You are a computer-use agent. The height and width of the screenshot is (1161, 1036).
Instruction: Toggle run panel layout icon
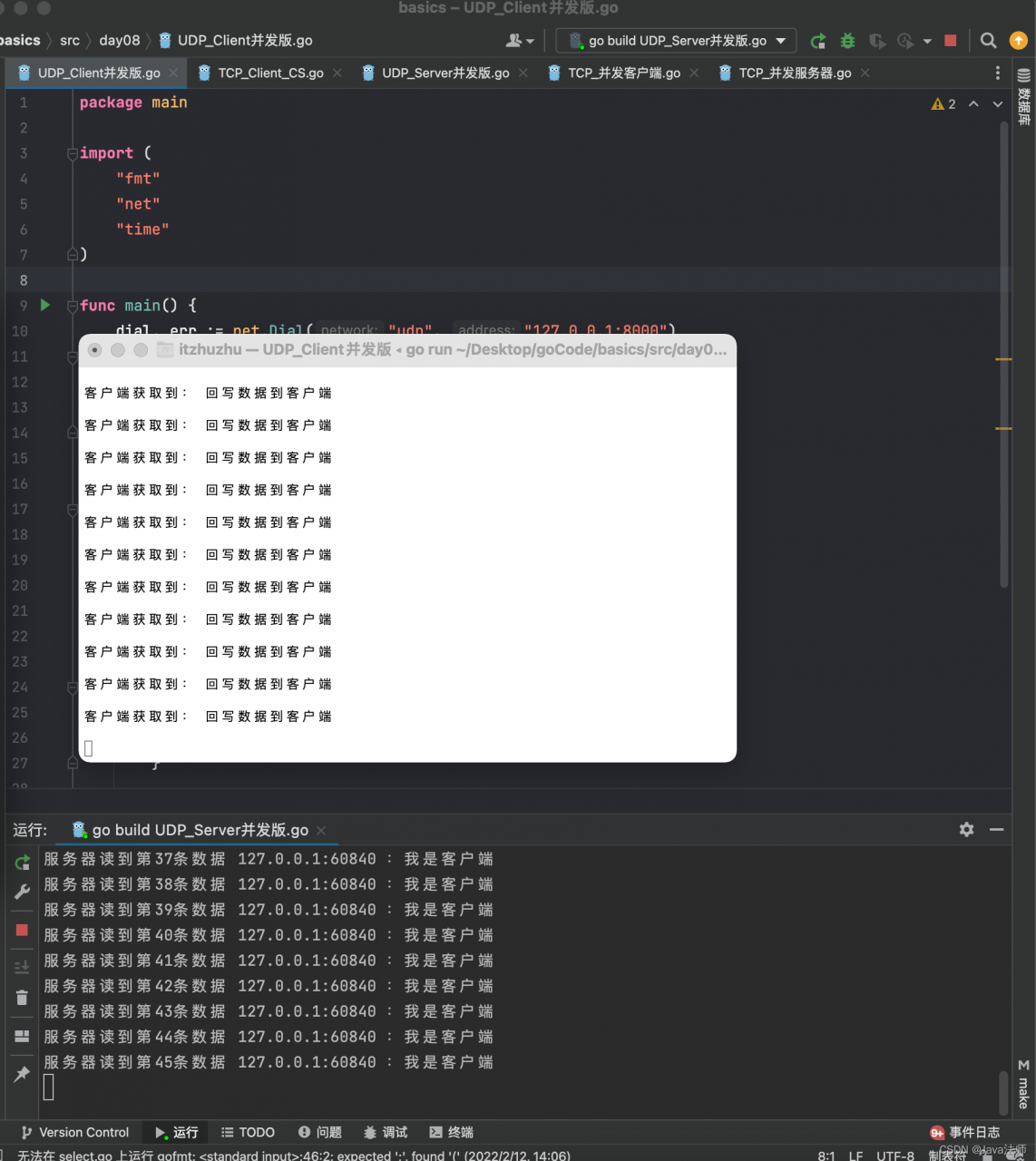click(23, 1036)
